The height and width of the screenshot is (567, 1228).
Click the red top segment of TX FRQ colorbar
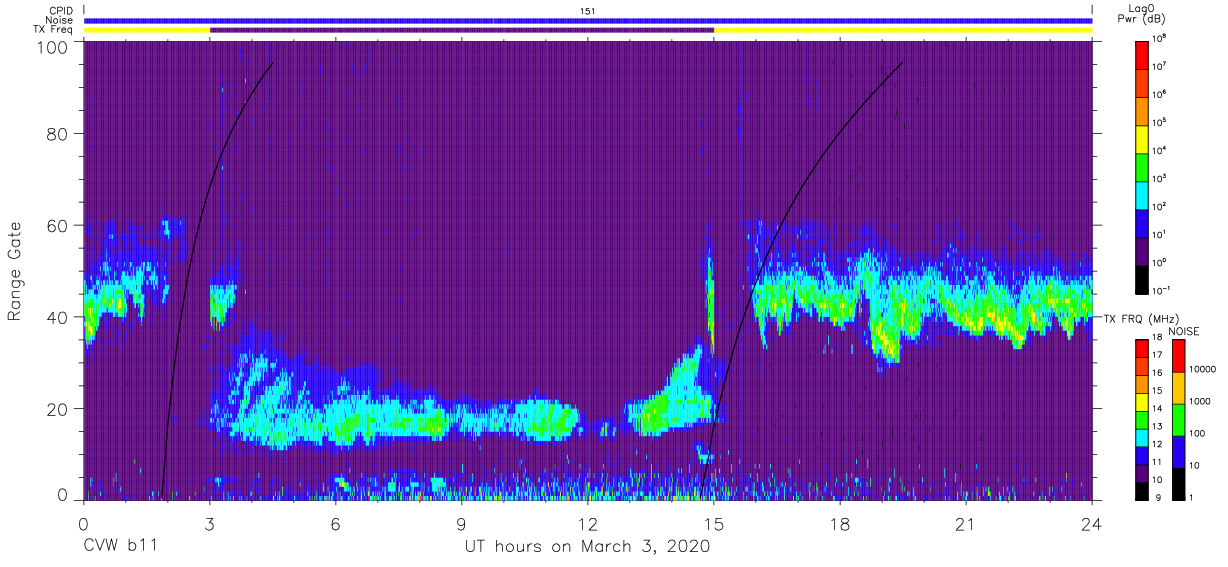point(1142,348)
